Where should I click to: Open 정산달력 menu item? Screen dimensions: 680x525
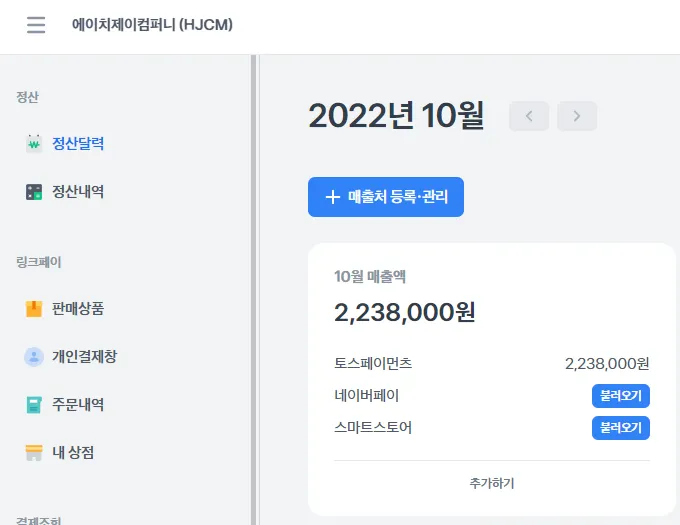78,144
